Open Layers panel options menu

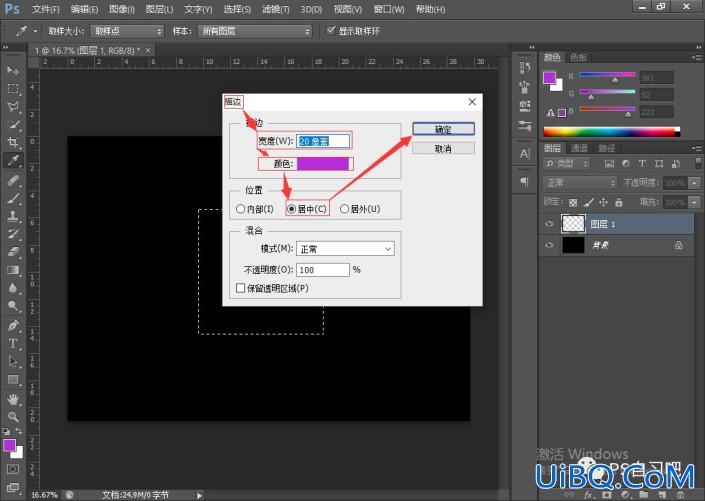pos(696,148)
